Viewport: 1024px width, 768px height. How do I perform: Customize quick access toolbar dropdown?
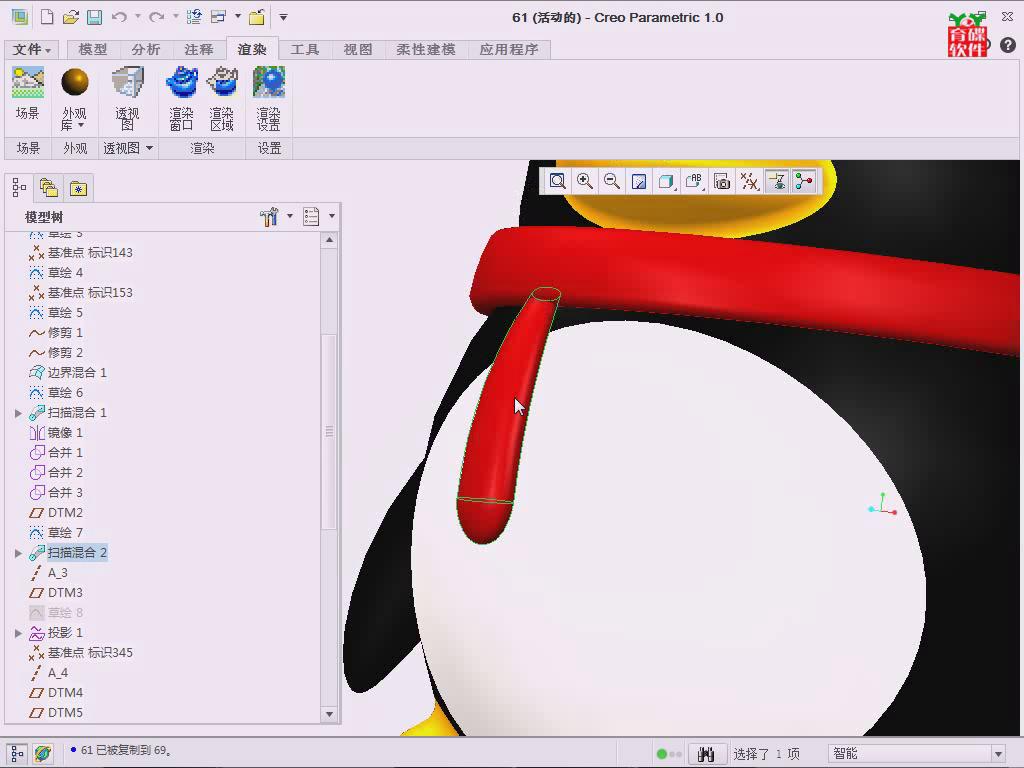tap(283, 17)
